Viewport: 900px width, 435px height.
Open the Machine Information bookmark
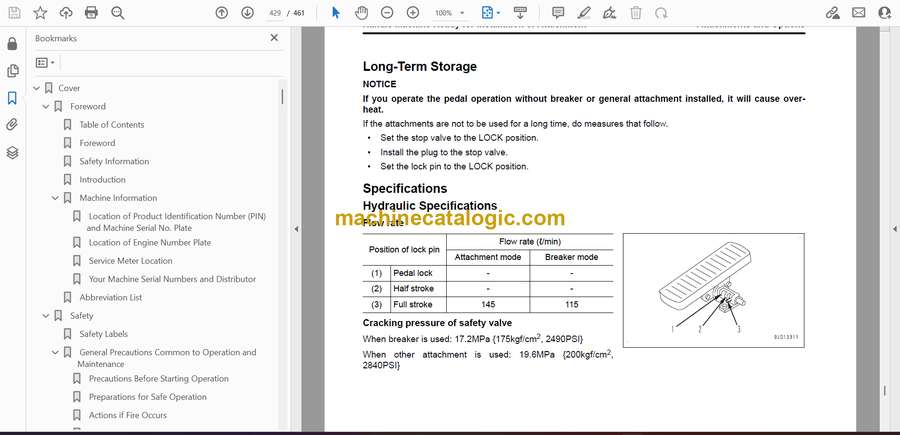[x=118, y=198]
